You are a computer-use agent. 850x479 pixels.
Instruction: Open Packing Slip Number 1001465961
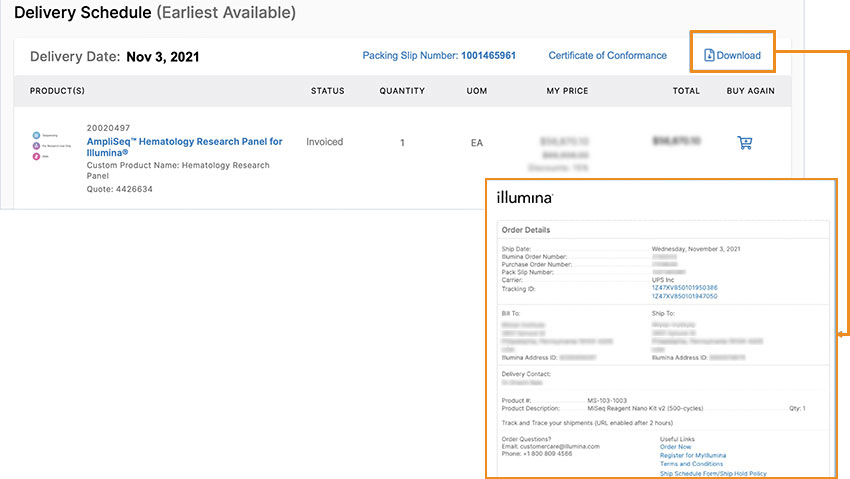click(488, 56)
